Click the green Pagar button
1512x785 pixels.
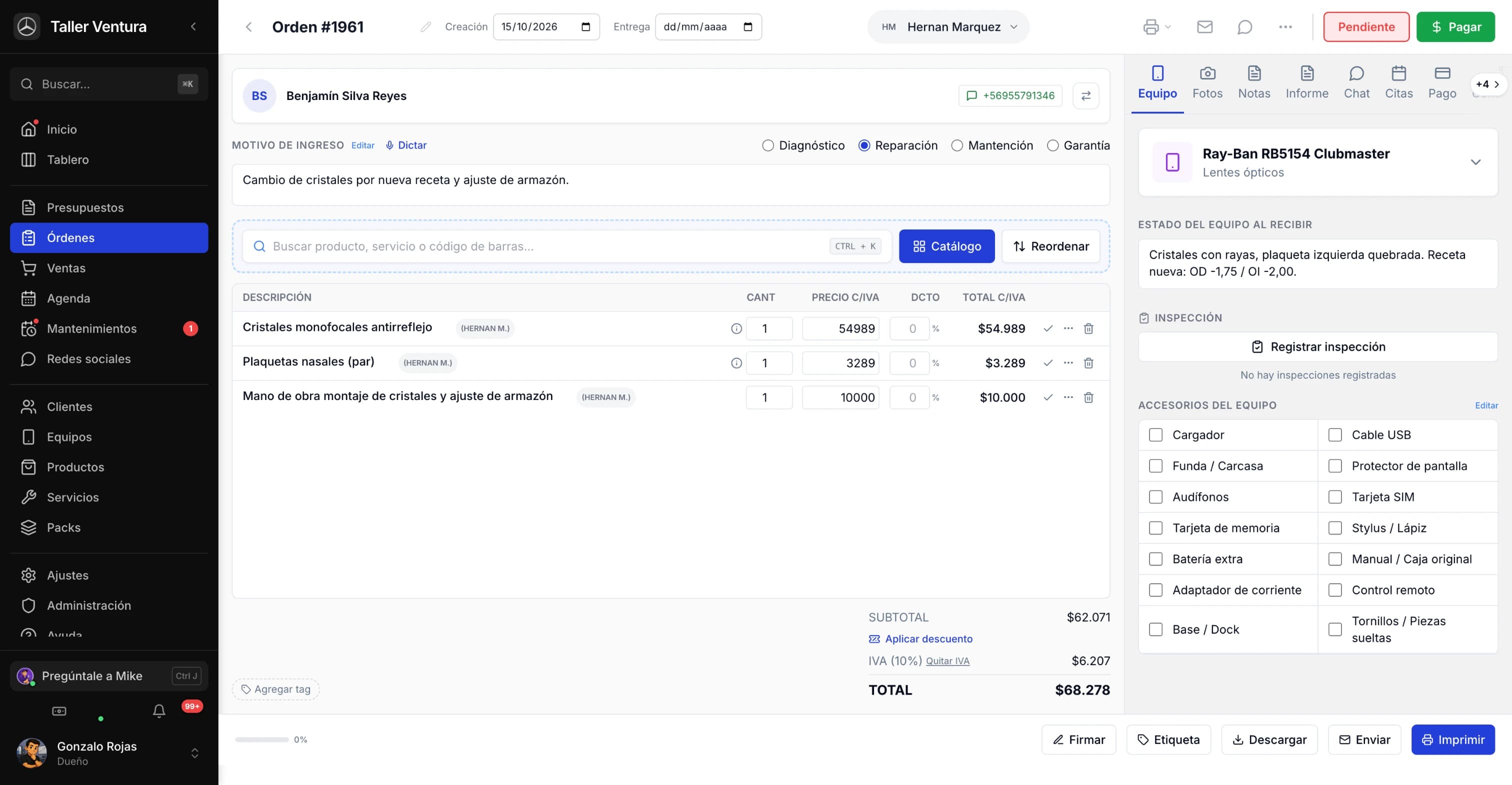[x=1455, y=27]
